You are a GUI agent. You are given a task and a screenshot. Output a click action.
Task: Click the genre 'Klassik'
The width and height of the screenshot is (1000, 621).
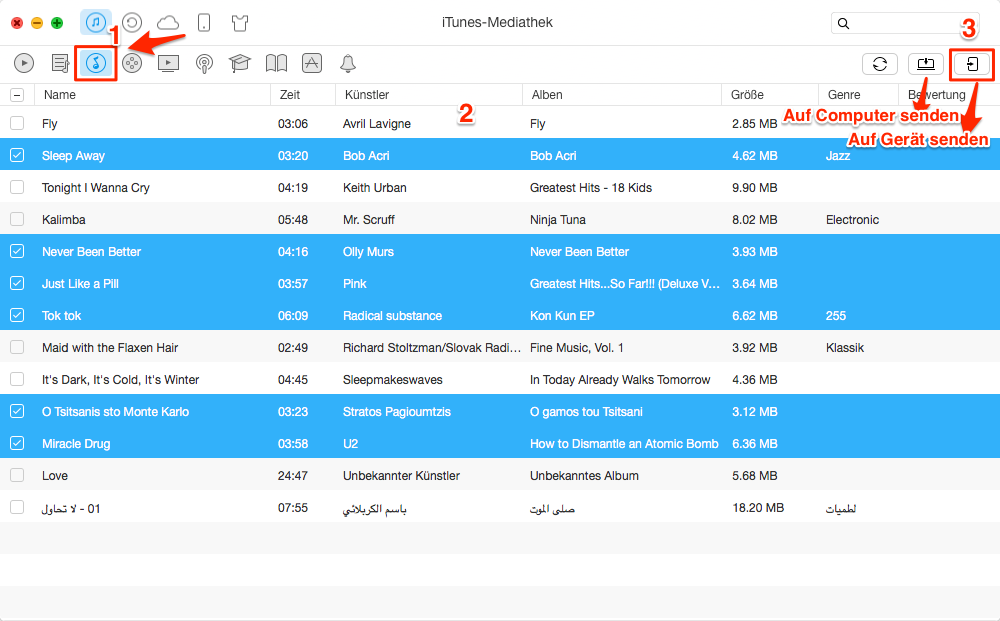point(845,347)
